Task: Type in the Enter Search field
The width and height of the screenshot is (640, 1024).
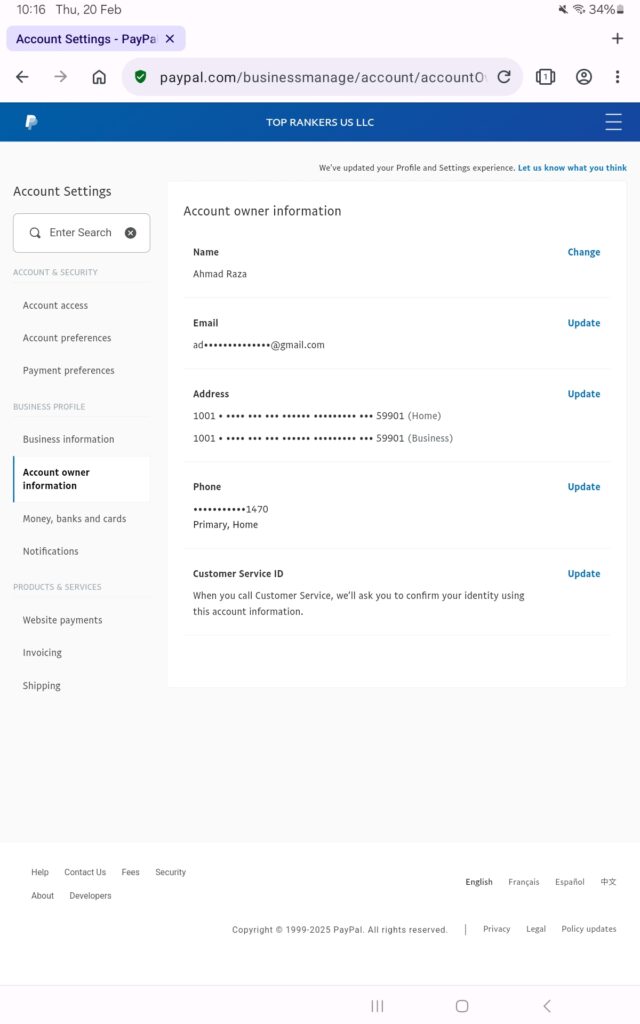Action: point(82,233)
